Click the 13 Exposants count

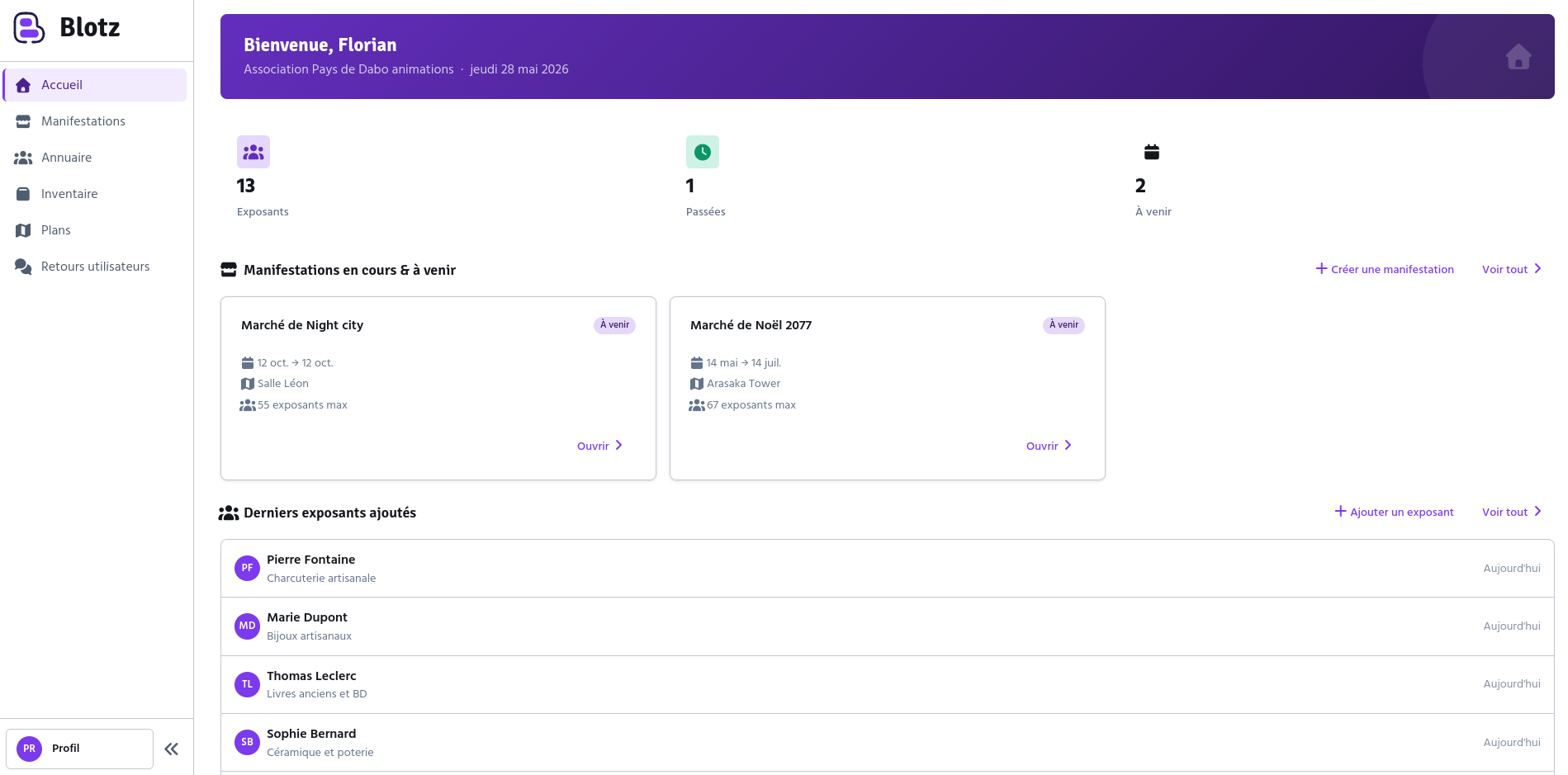pyautogui.click(x=246, y=186)
